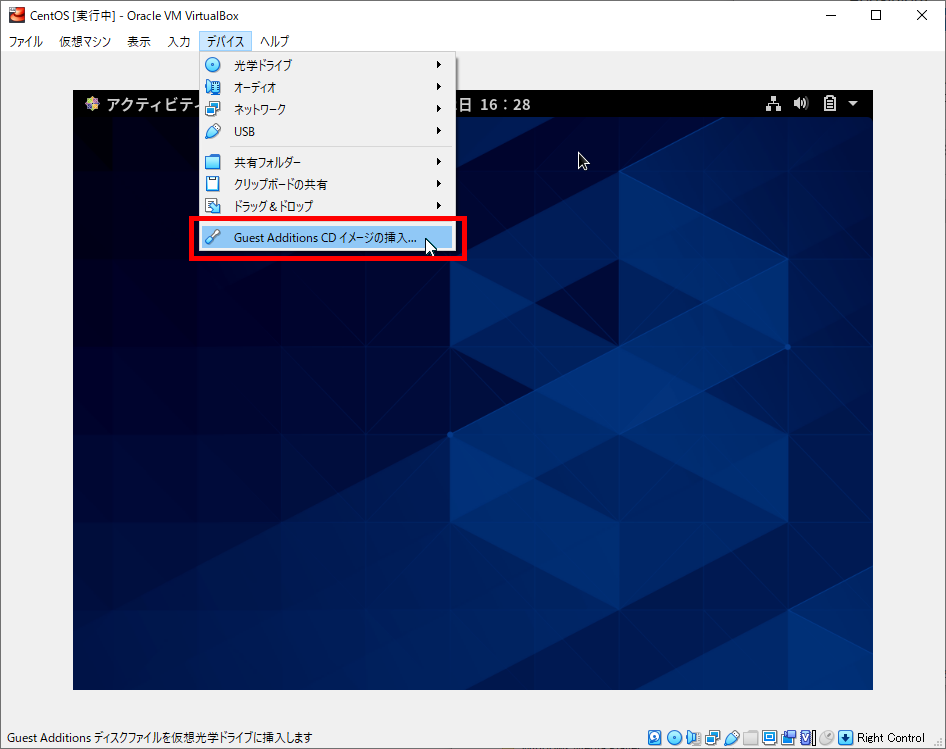Click the network status bar icon

(712, 738)
